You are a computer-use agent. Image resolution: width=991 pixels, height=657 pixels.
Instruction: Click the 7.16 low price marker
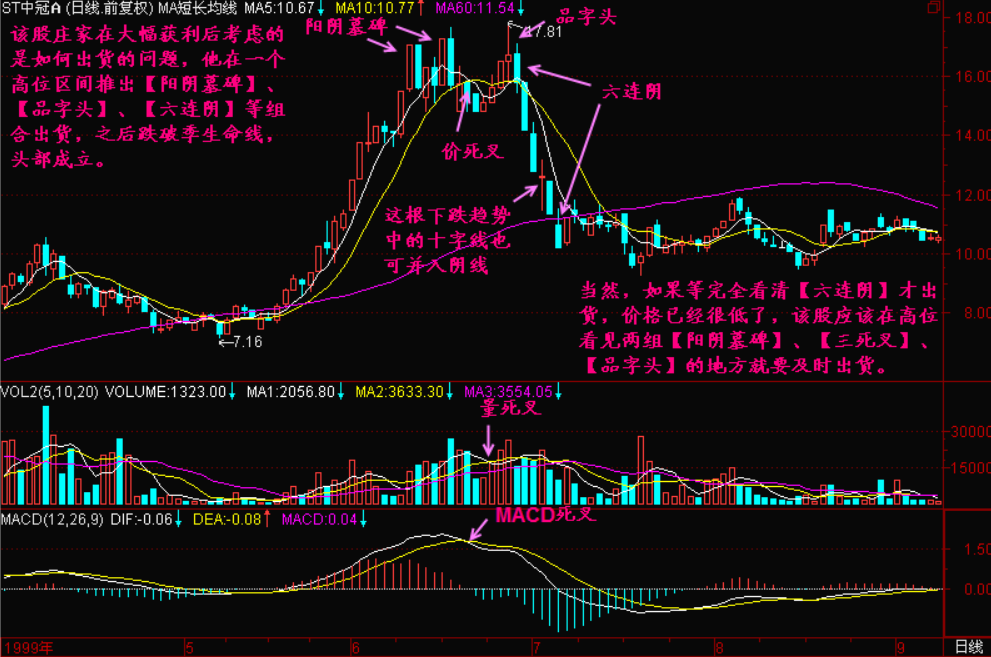(245, 342)
